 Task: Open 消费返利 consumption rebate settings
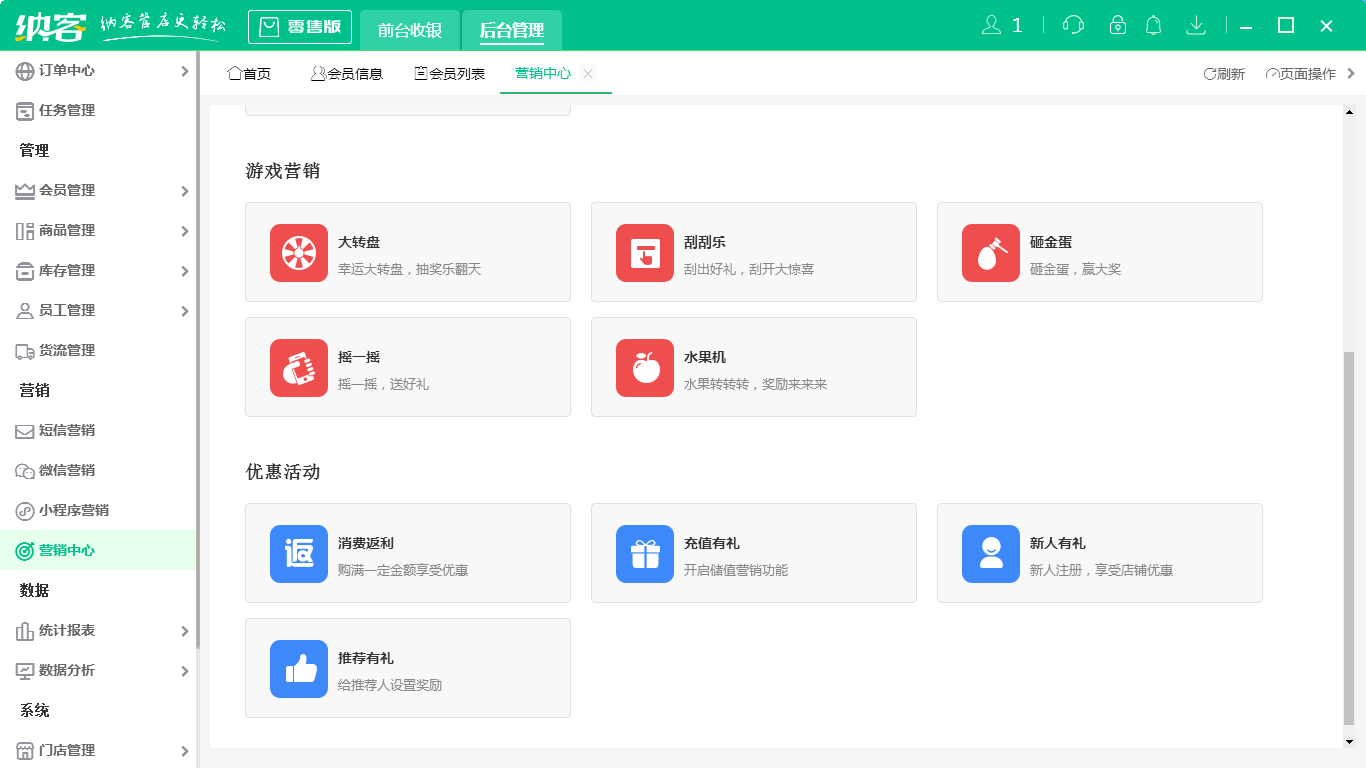407,552
